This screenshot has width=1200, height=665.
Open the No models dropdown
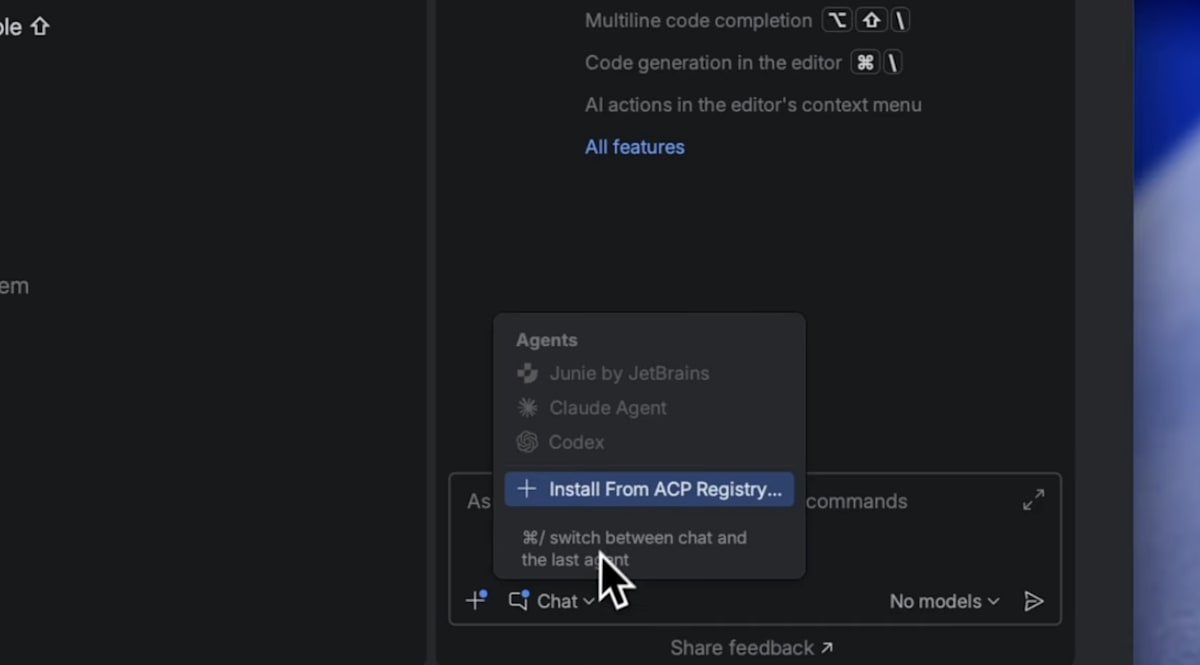click(944, 601)
